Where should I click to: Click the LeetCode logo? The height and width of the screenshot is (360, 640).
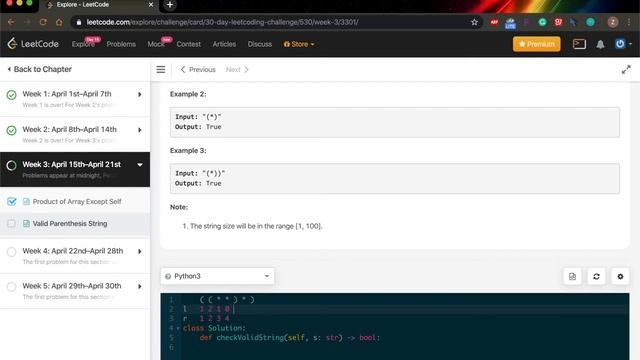[x=33, y=44]
